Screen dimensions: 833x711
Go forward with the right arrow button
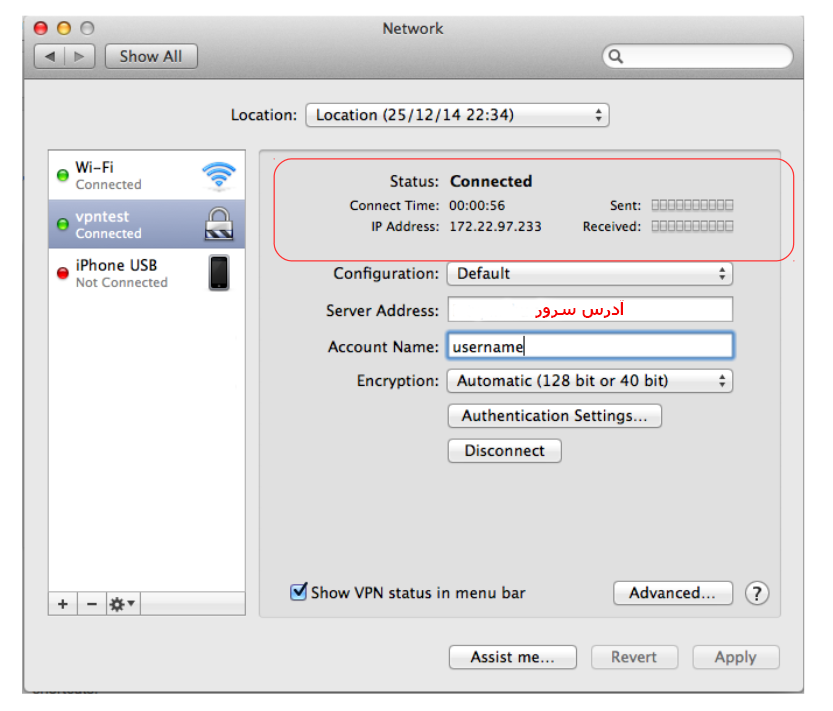80,56
